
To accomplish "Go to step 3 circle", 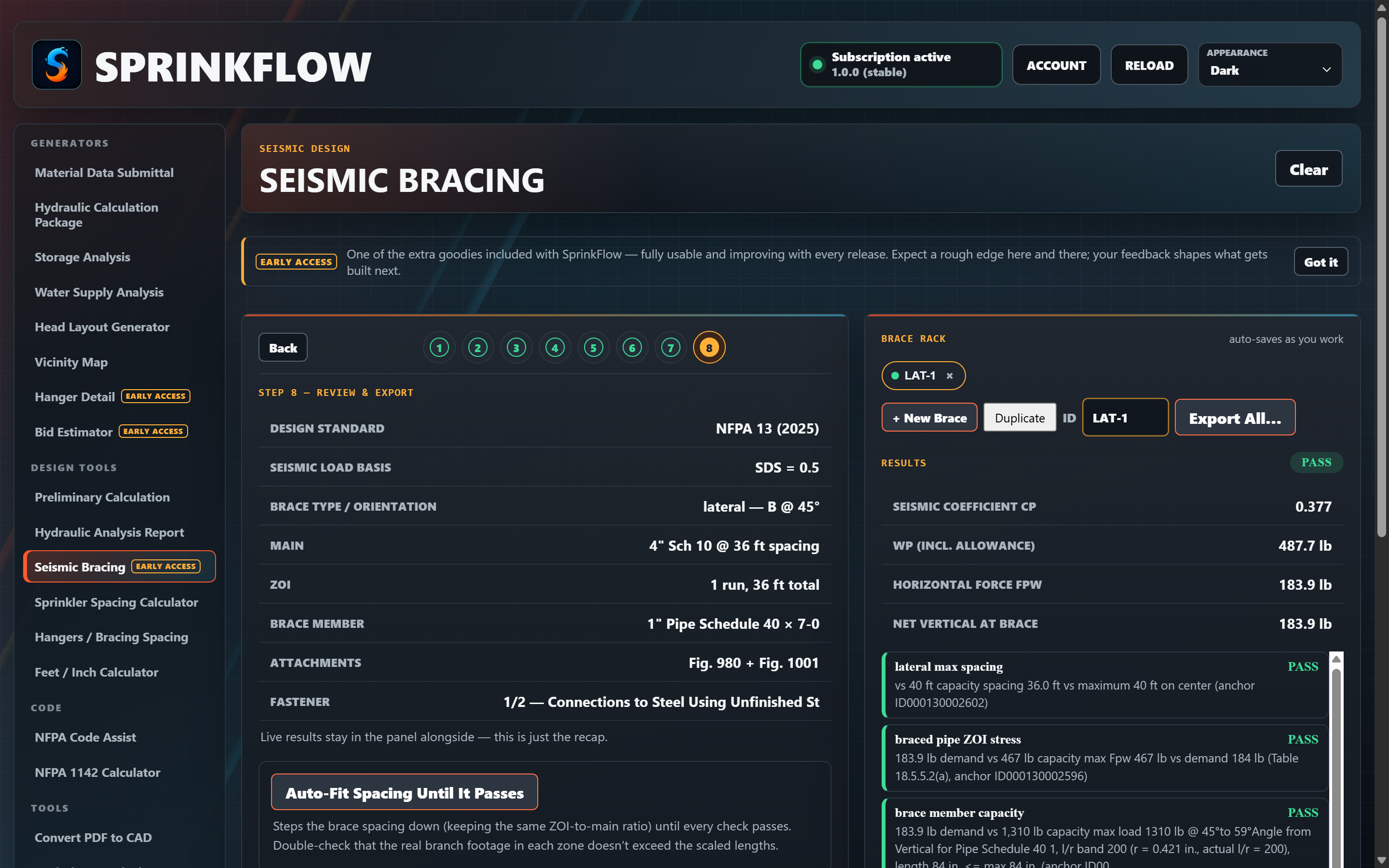I will (516, 347).
